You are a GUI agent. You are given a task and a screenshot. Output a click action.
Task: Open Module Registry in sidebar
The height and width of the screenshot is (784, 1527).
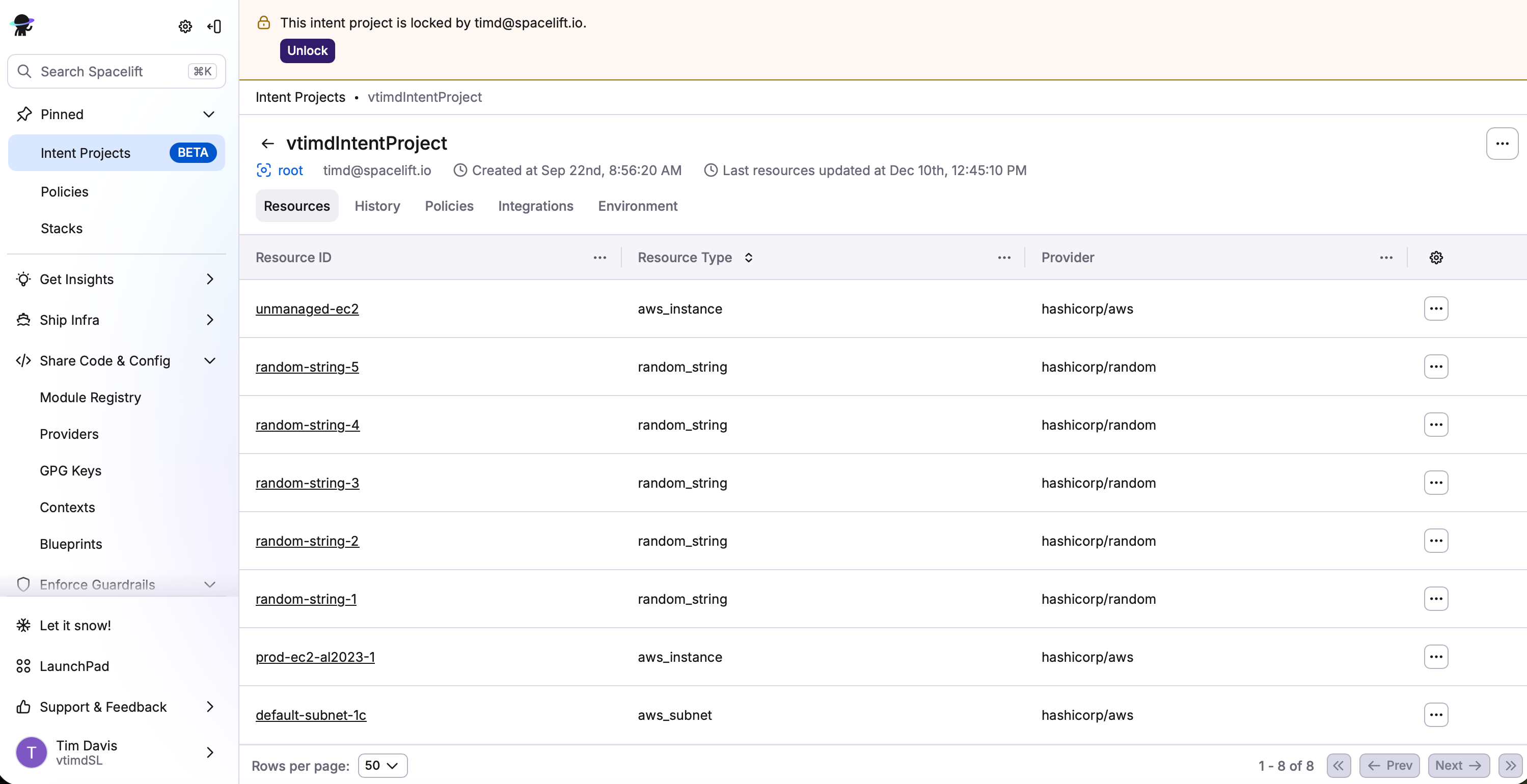click(90, 398)
